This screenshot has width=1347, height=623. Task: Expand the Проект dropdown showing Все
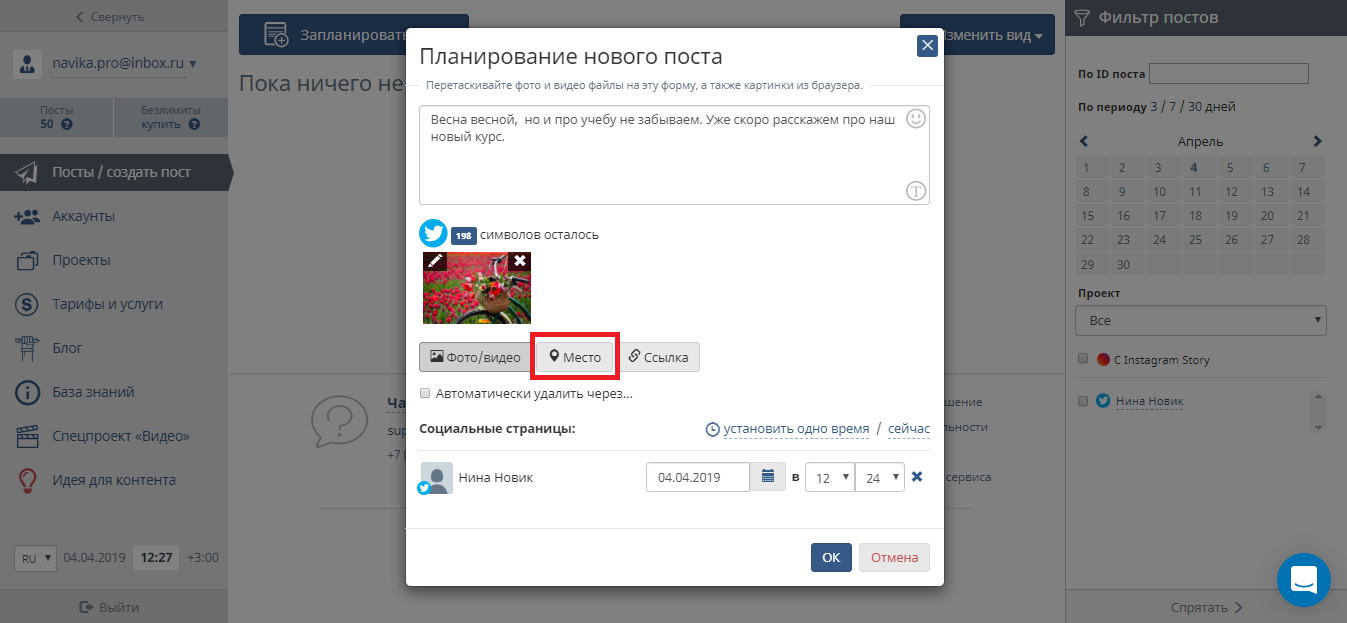coord(1200,321)
